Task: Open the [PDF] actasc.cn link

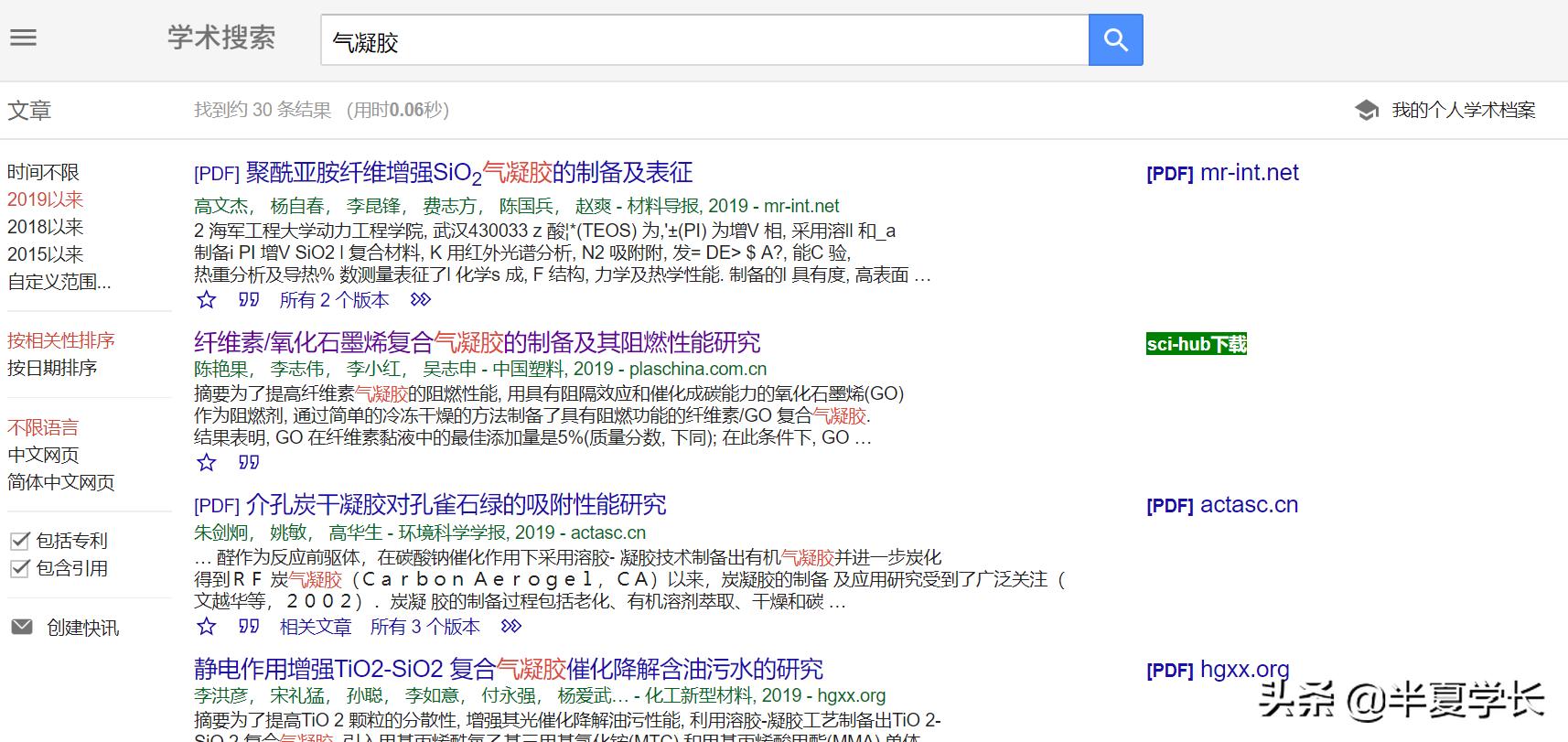Action: coord(1222,505)
